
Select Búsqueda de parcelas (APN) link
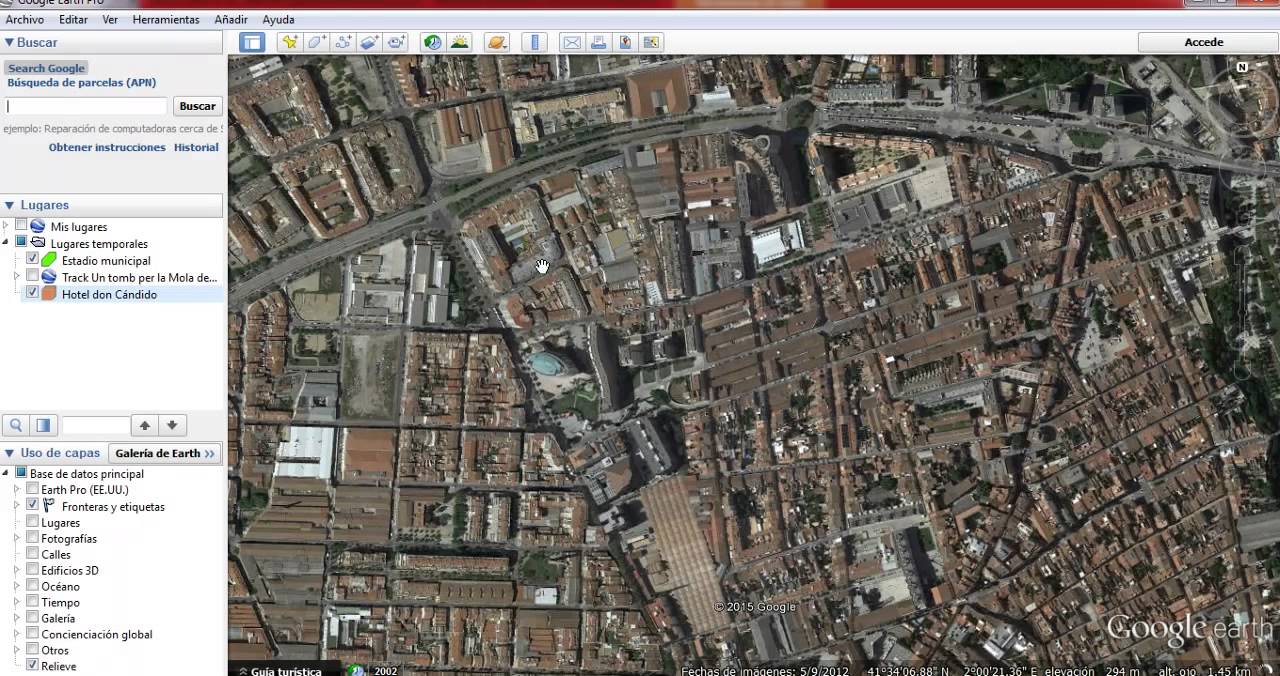(82, 83)
